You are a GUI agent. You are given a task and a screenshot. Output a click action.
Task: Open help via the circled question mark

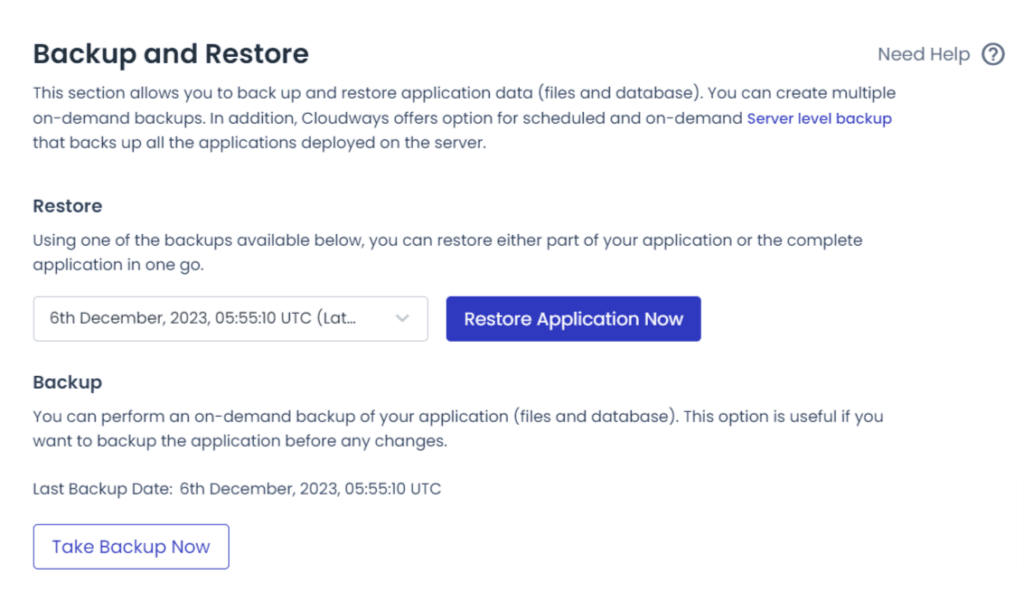(993, 54)
